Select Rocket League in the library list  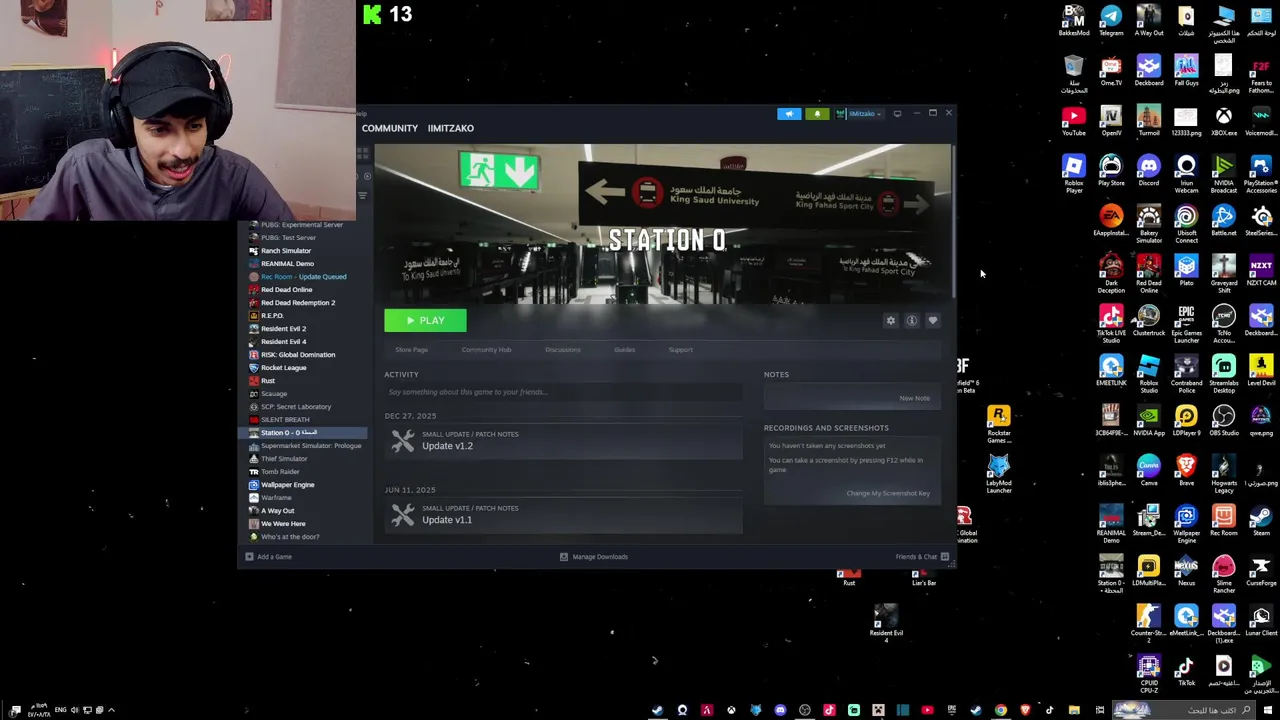click(283, 368)
